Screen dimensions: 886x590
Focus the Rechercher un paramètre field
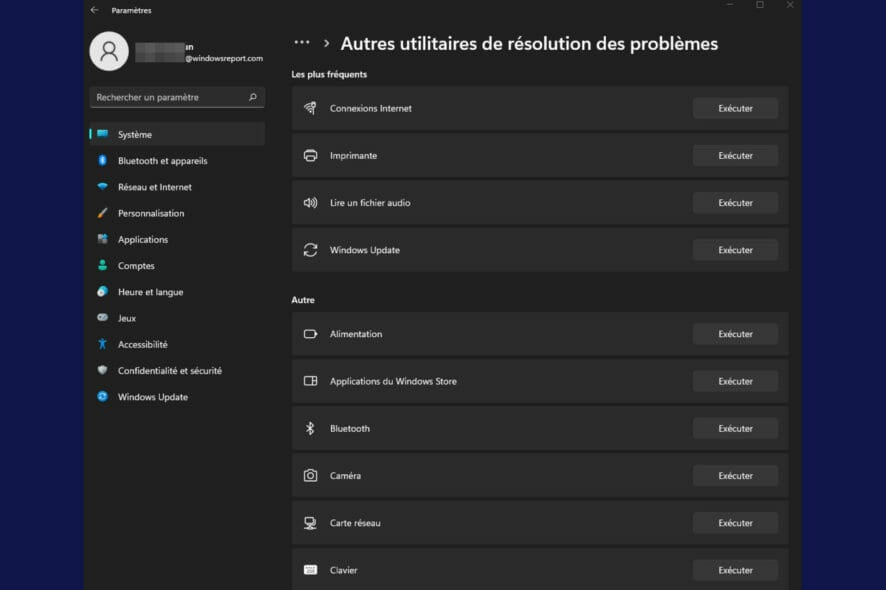177,97
